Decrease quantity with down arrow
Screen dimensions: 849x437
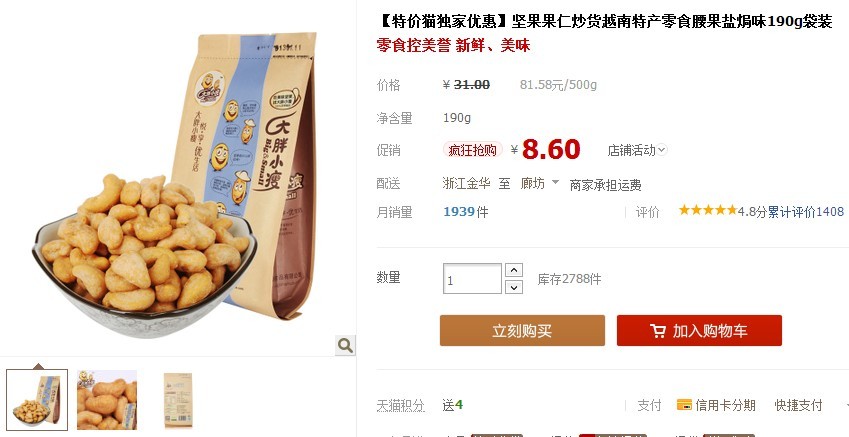pos(513,287)
